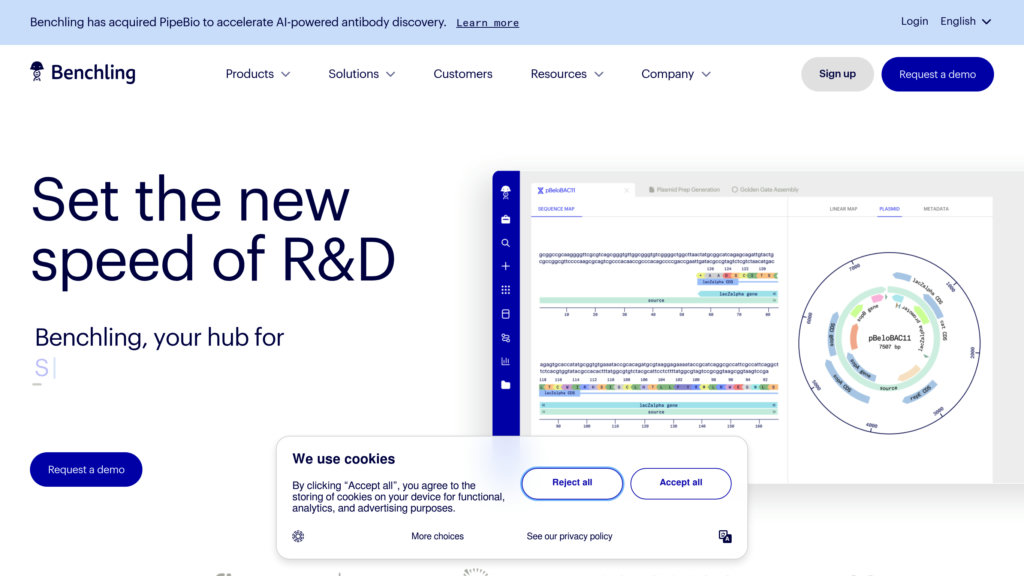Expand the Products dropdown menu

258,74
